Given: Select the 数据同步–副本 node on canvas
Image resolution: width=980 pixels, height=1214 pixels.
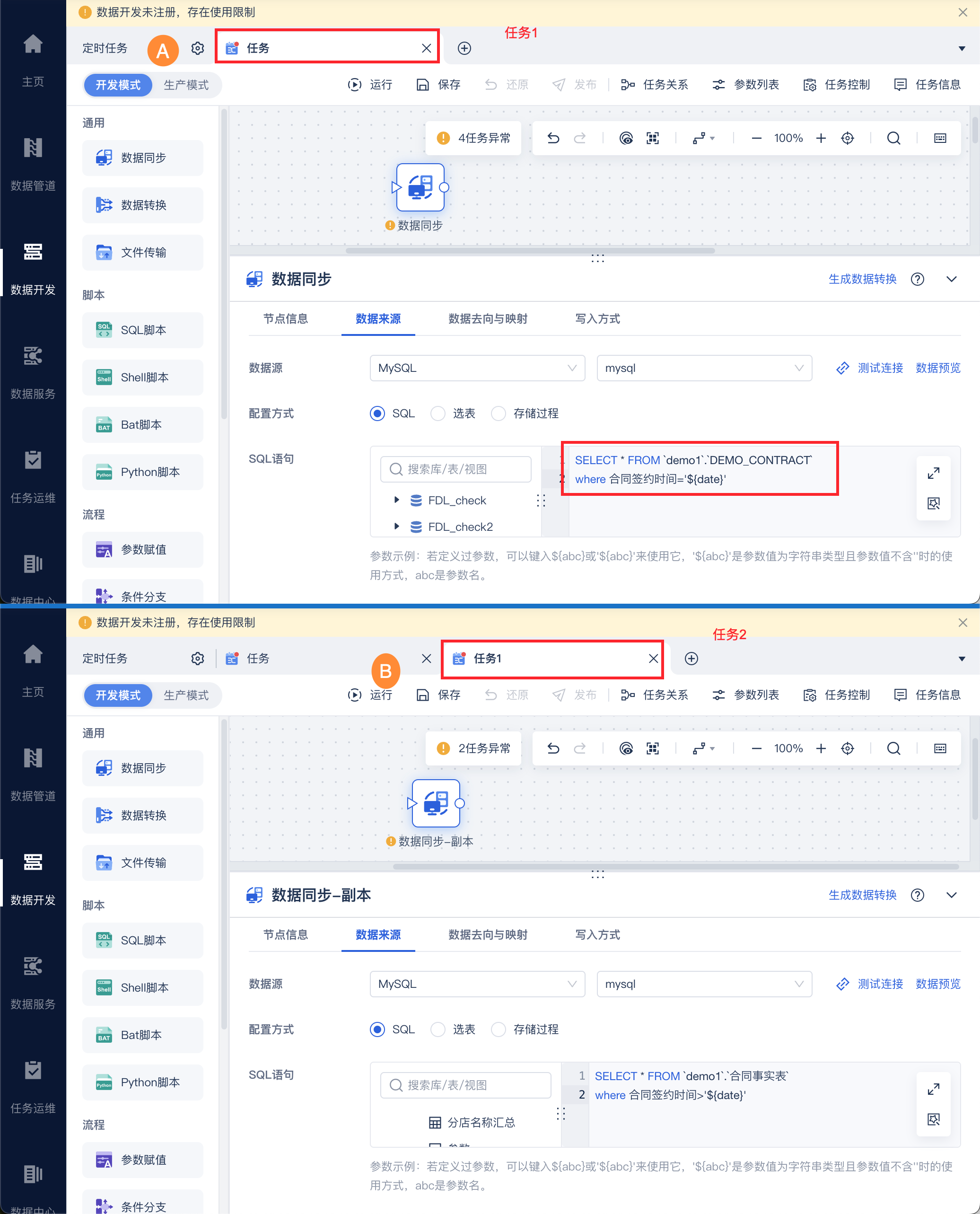Looking at the screenshot, I should (x=435, y=803).
